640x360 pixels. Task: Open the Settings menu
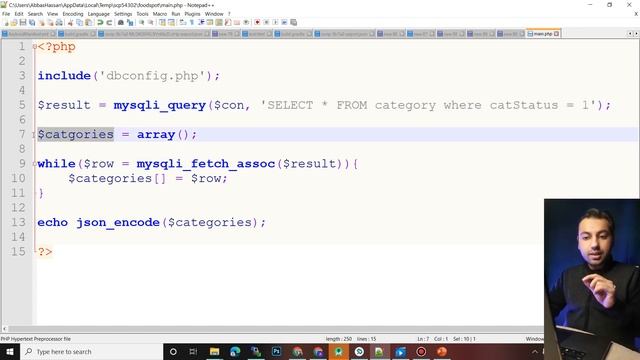123,14
